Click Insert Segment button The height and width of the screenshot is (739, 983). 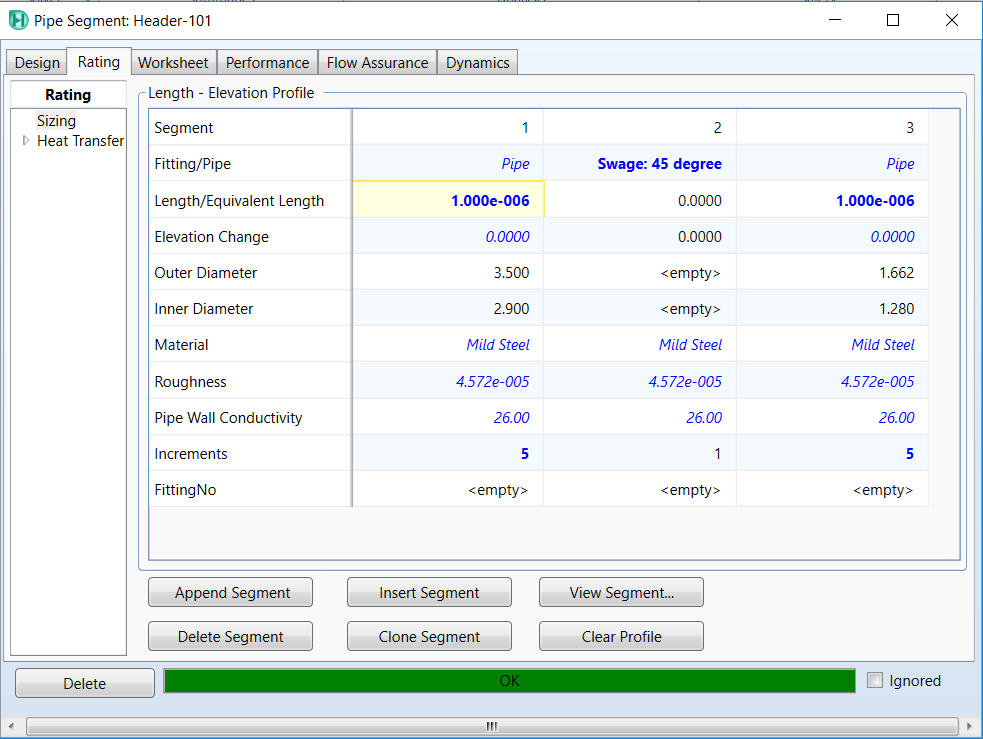coord(429,592)
